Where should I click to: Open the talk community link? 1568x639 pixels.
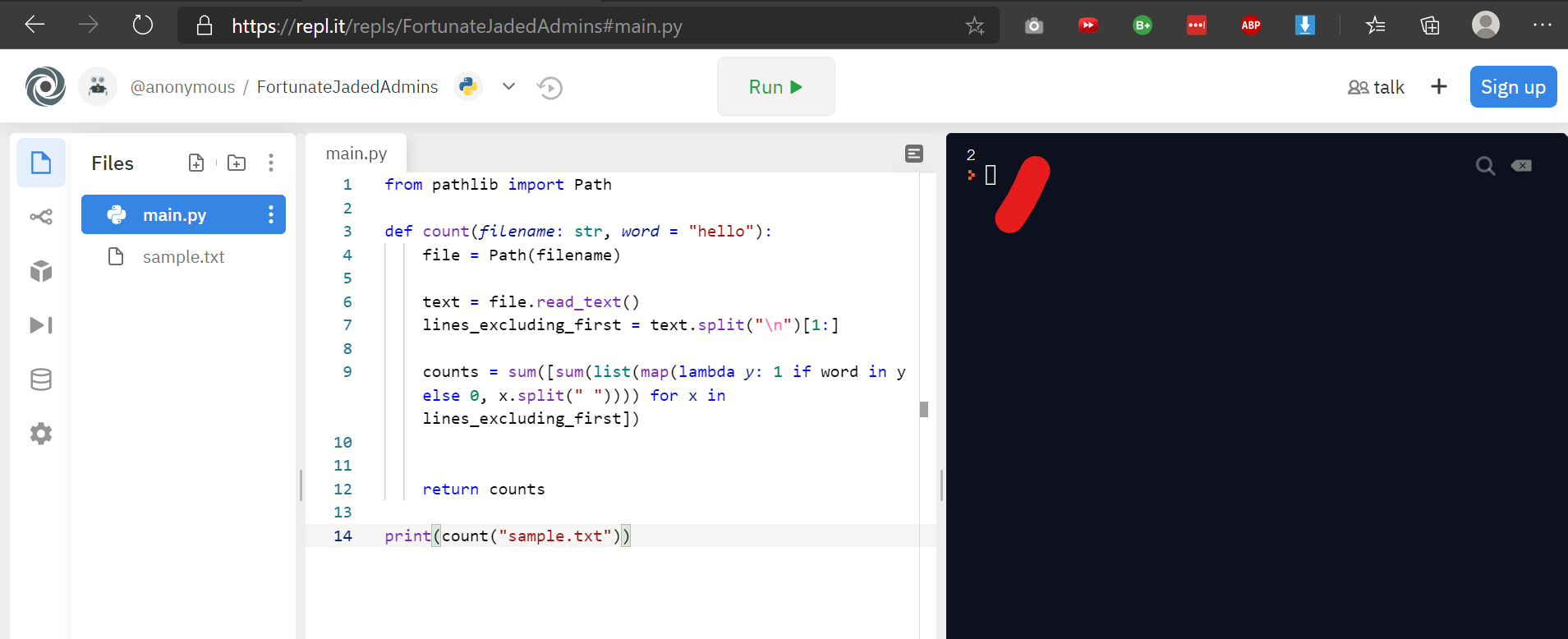click(x=1377, y=87)
